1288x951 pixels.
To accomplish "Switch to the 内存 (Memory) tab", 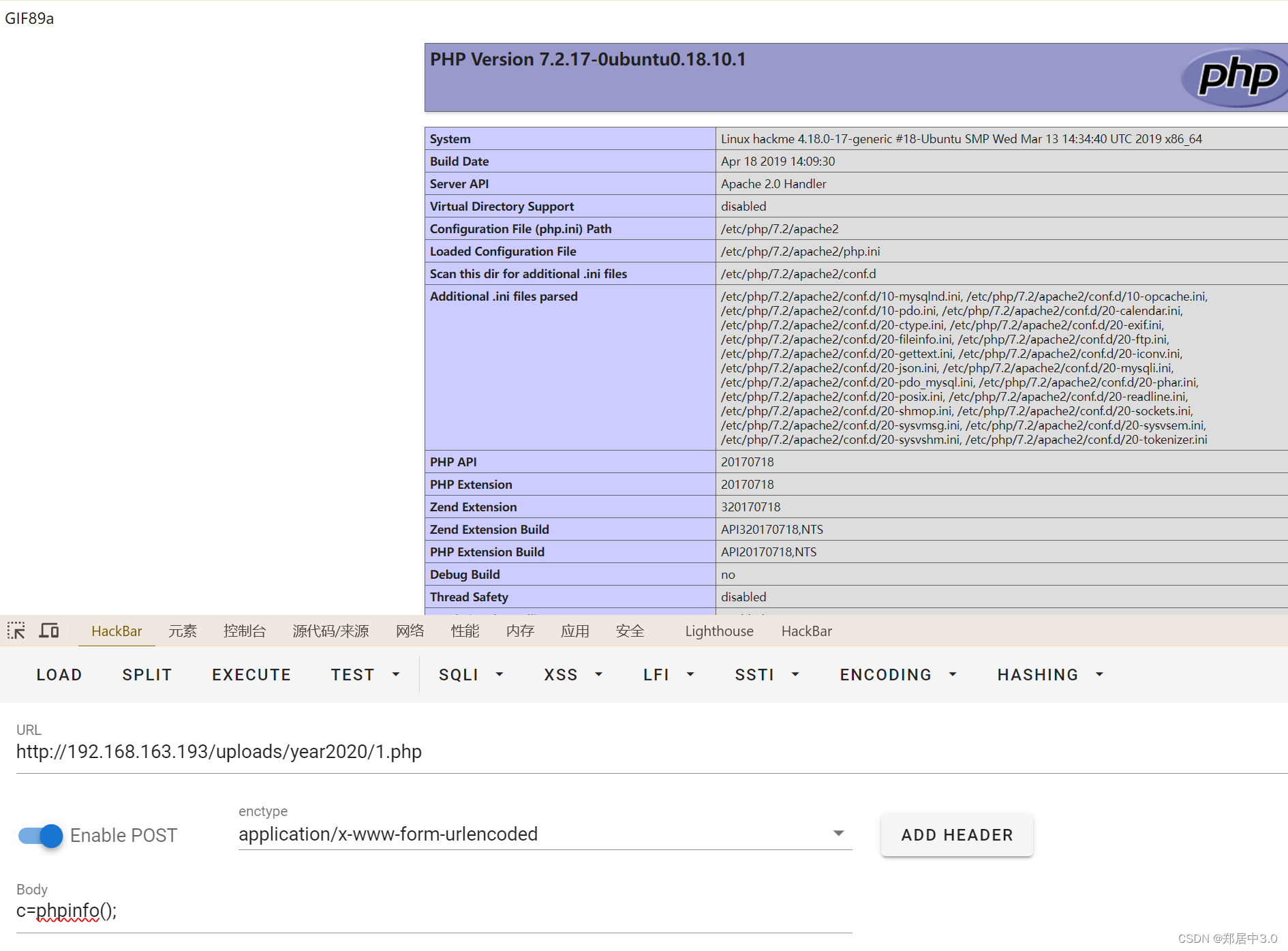I will pos(521,631).
